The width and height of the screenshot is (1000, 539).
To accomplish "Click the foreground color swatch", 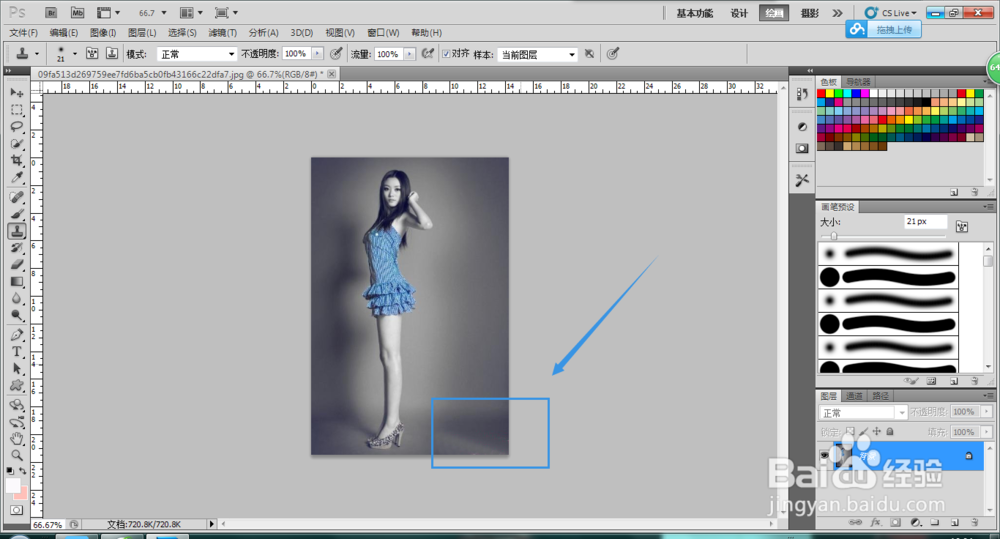I will [13, 485].
